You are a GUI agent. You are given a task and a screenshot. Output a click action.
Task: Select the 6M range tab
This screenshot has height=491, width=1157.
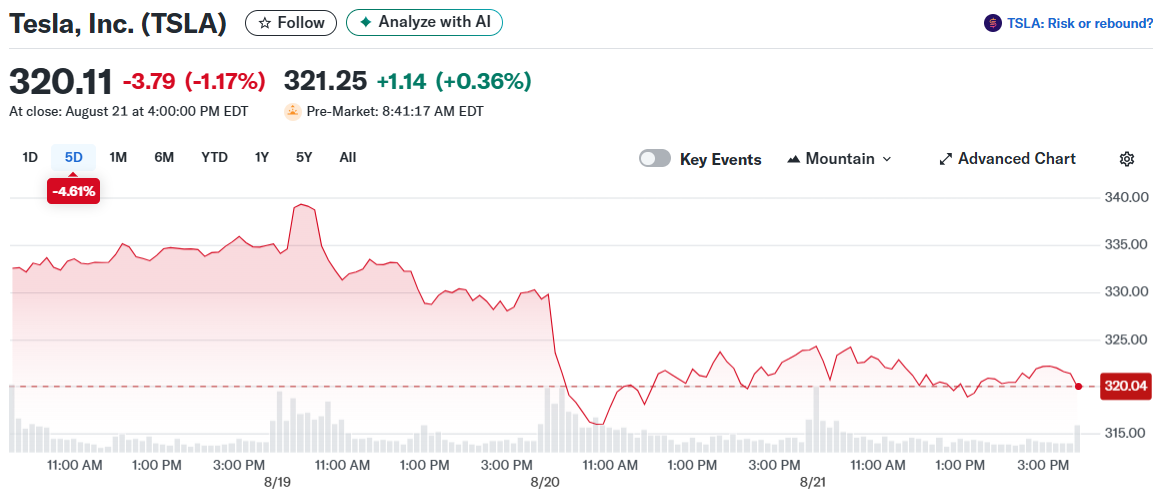click(164, 157)
